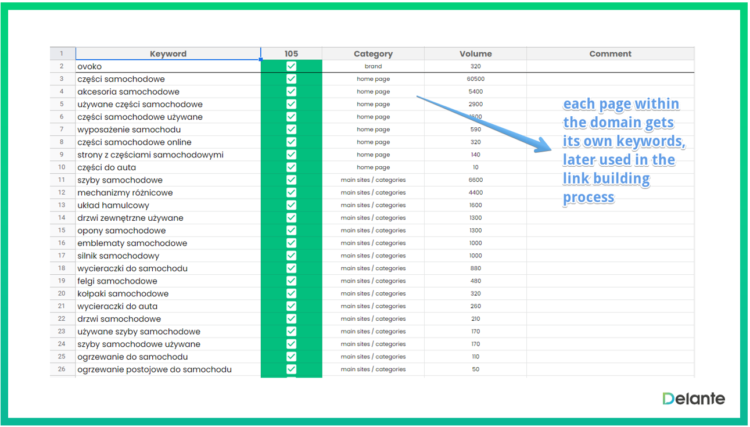Click the 60500 volume cell
The height and width of the screenshot is (427, 750).
click(x=475, y=79)
